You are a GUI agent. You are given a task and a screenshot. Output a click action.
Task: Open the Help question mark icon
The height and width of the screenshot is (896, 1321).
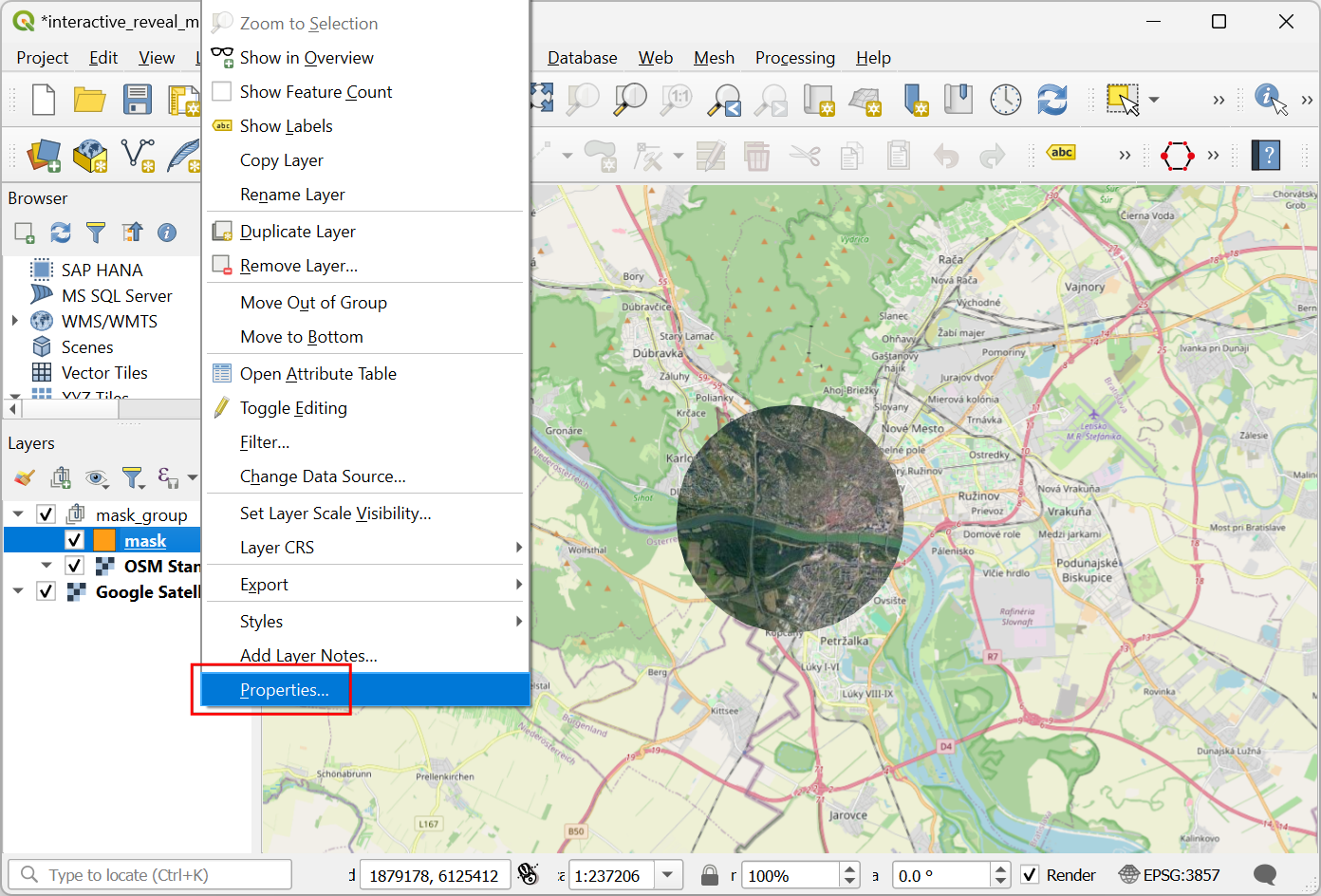(x=1266, y=155)
